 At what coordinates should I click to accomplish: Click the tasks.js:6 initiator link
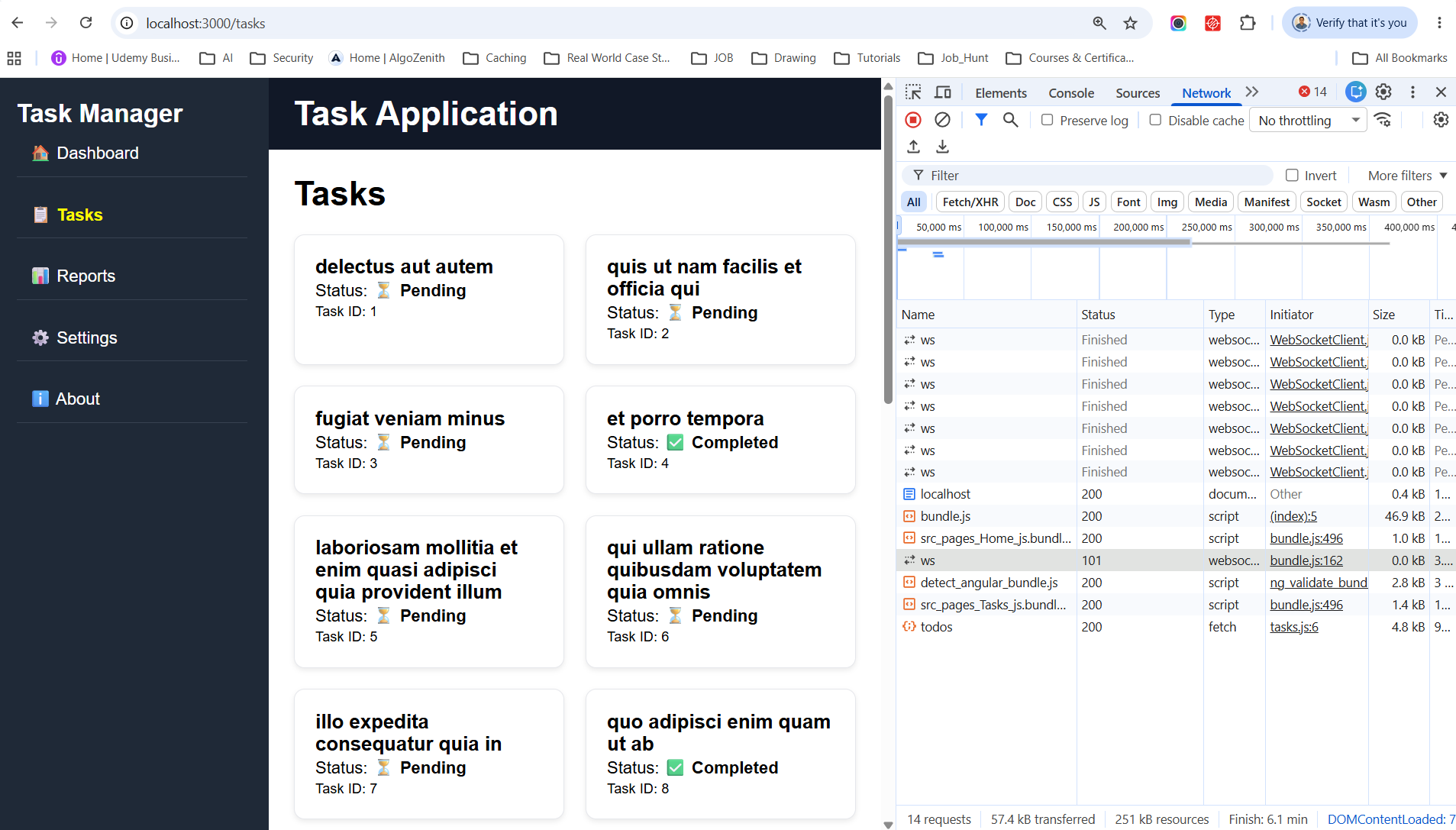1293,627
